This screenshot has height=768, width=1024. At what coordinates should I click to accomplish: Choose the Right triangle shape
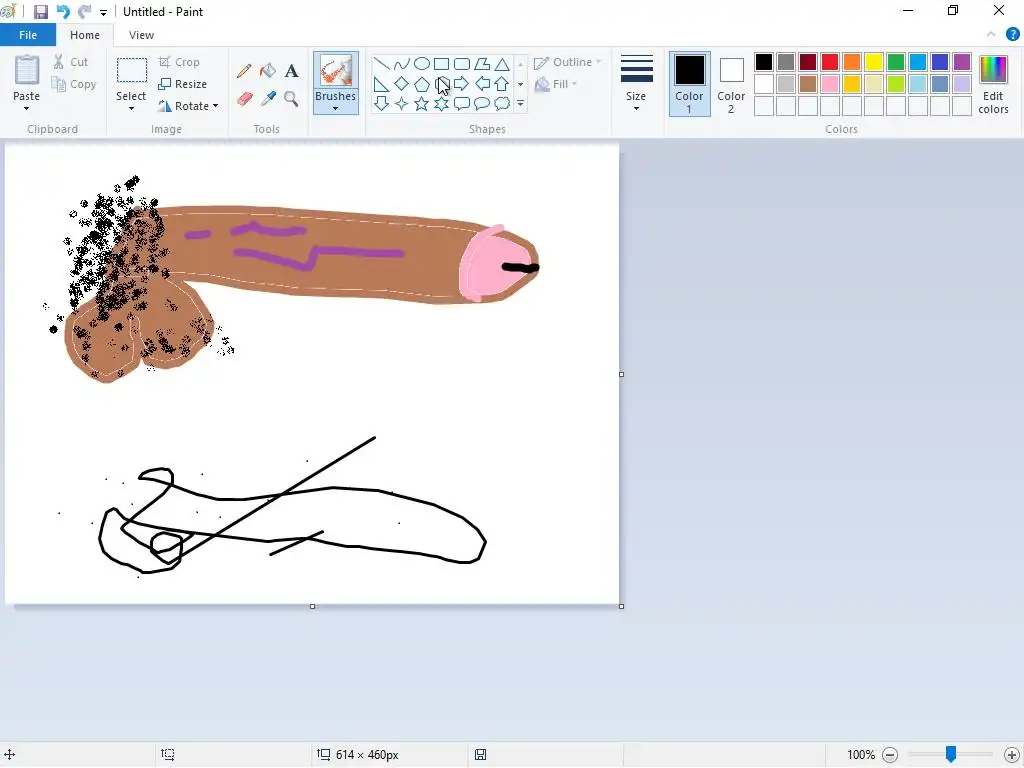[x=381, y=84]
